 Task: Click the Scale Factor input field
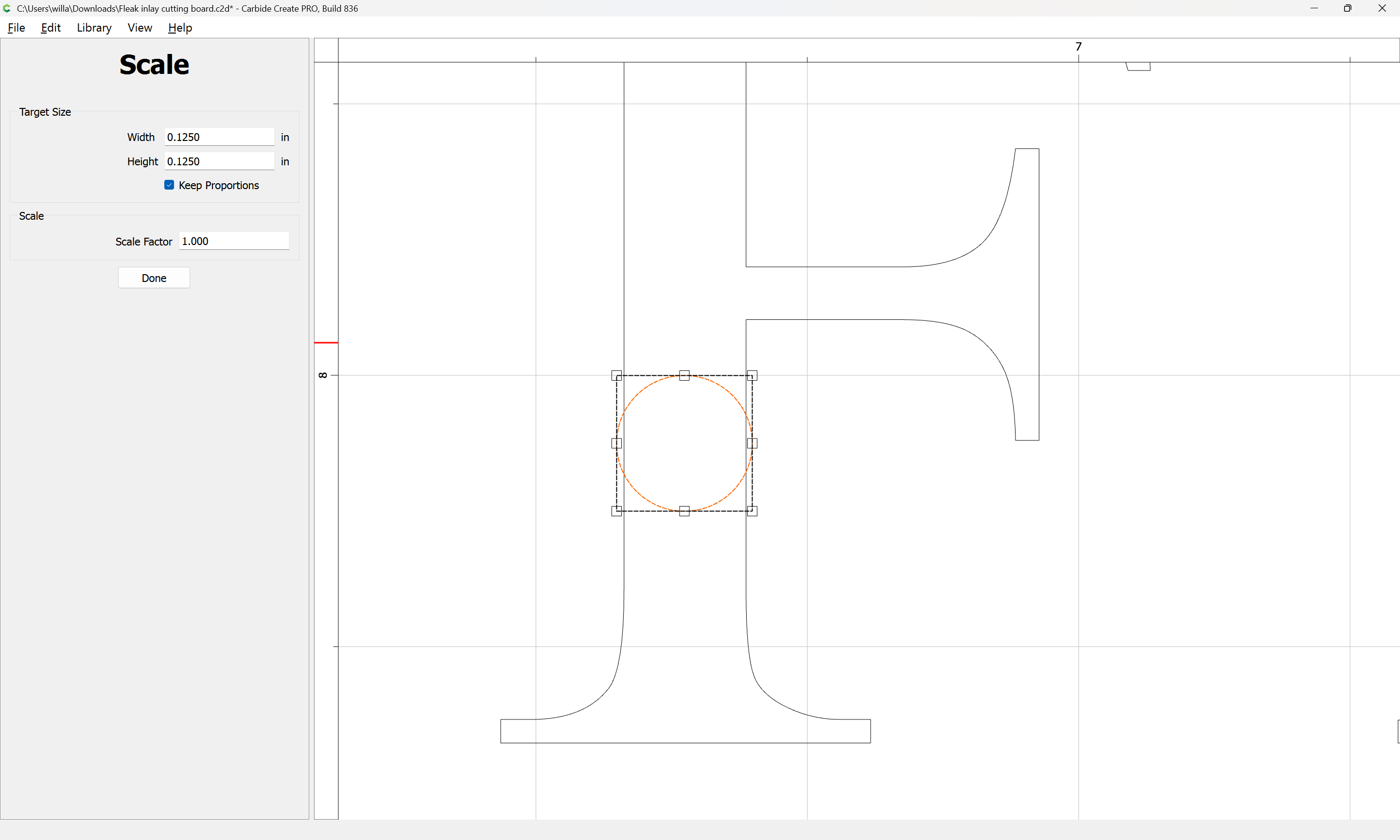[234, 241]
